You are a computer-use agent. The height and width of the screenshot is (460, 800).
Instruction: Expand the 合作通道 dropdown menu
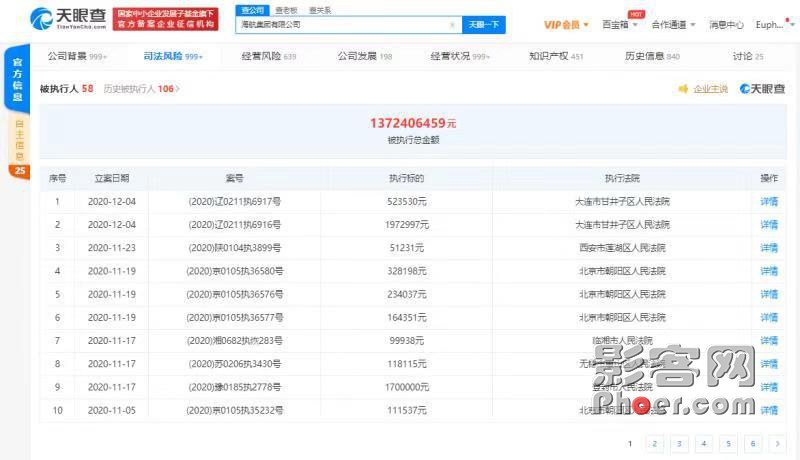coord(673,24)
